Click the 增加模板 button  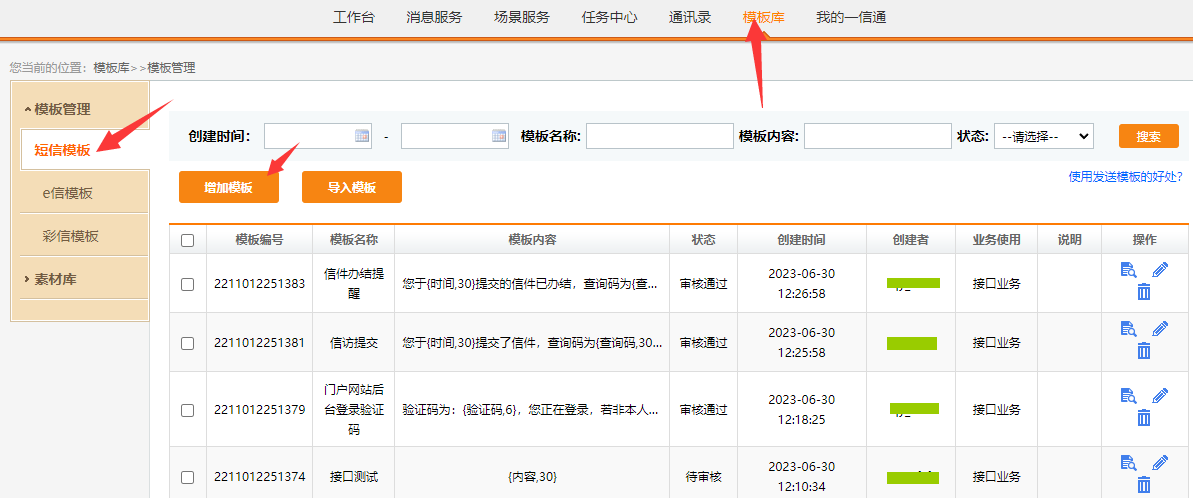[x=228, y=187]
